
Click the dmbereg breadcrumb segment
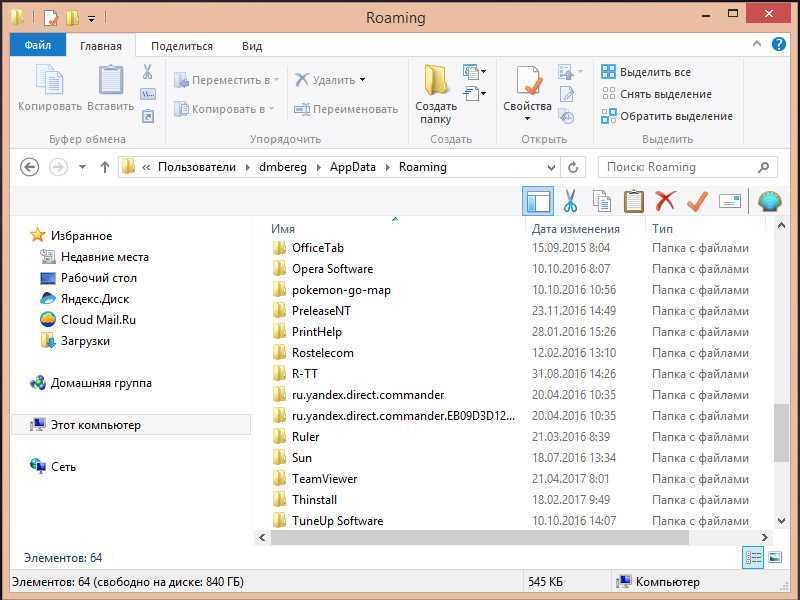283,167
